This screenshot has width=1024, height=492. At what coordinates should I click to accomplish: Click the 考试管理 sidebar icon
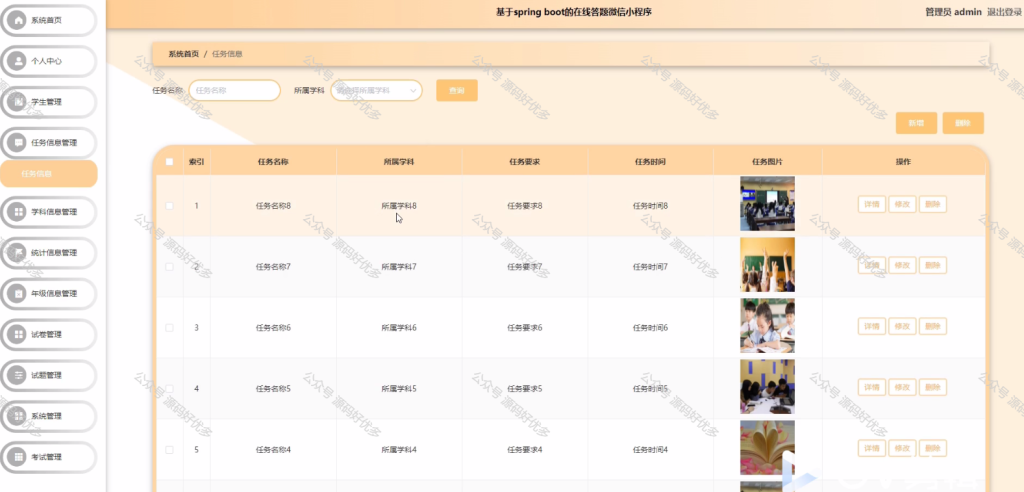coord(19,457)
